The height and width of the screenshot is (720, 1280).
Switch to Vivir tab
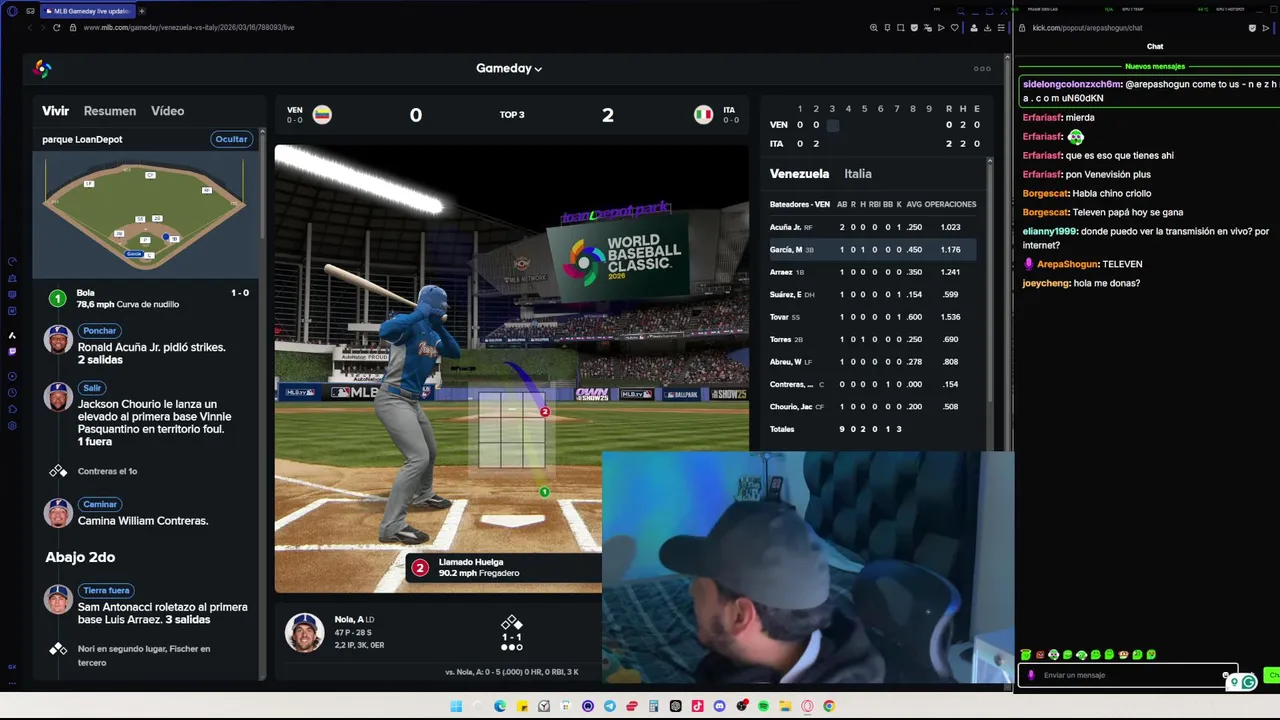point(56,111)
